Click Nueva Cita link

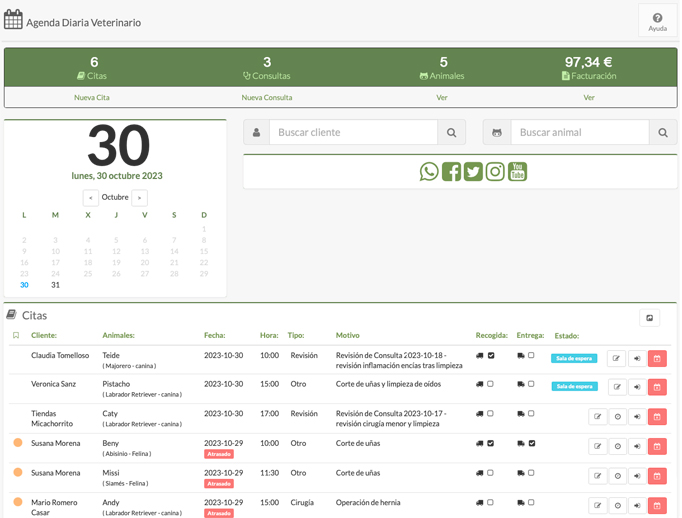point(92,98)
